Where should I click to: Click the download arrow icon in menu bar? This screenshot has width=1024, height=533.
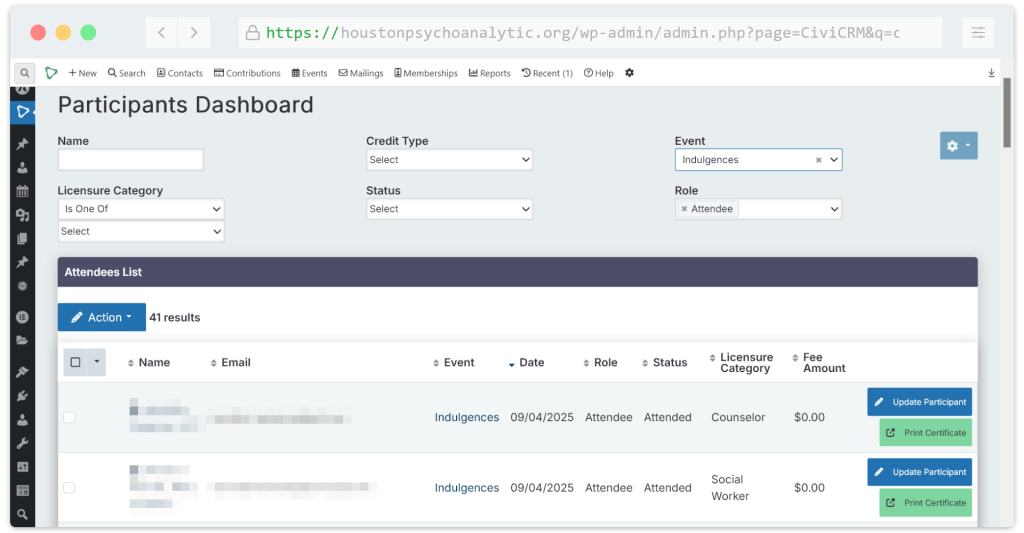coord(991,73)
